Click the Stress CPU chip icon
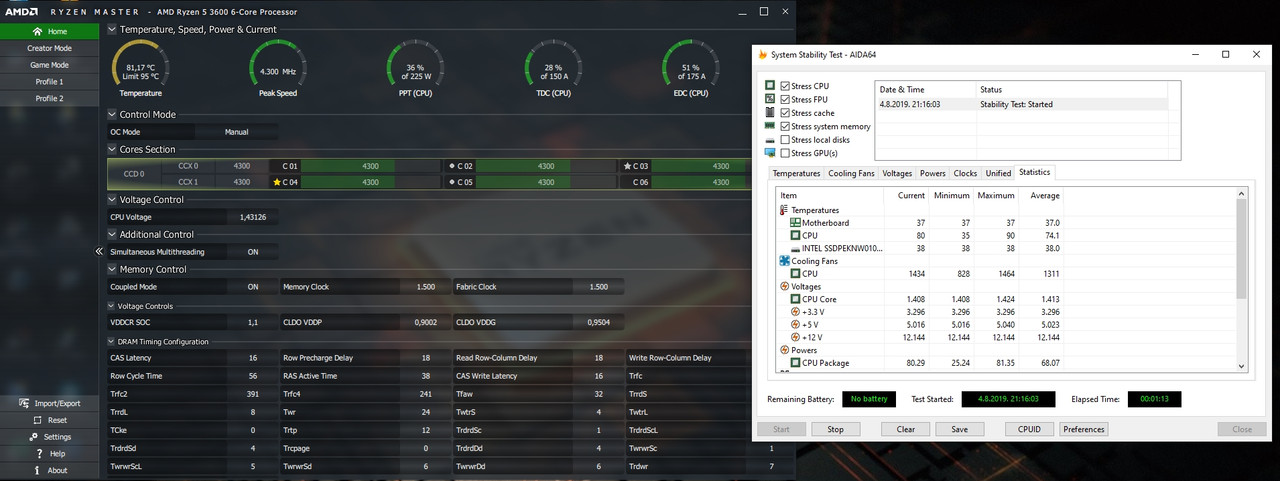Image resolution: width=1280 pixels, height=481 pixels. pyautogui.click(x=770, y=86)
